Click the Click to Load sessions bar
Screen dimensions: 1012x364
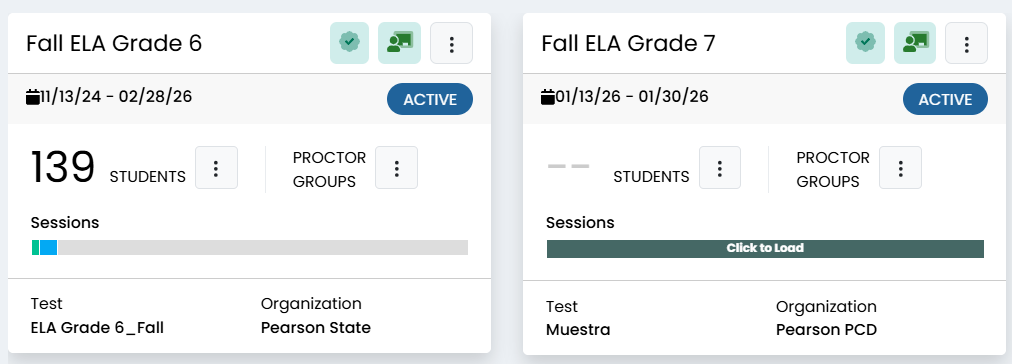765,248
